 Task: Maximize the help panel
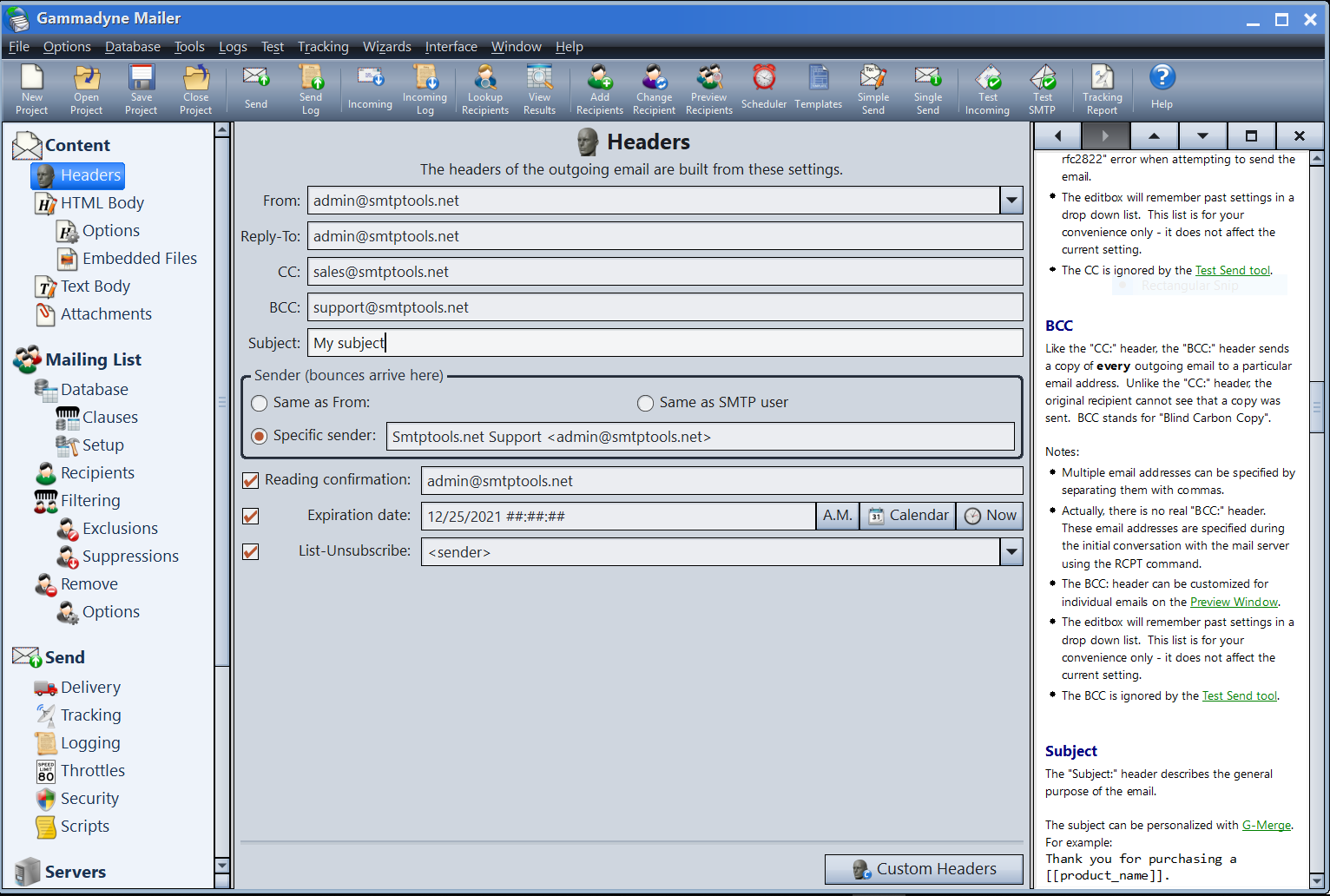[1251, 135]
